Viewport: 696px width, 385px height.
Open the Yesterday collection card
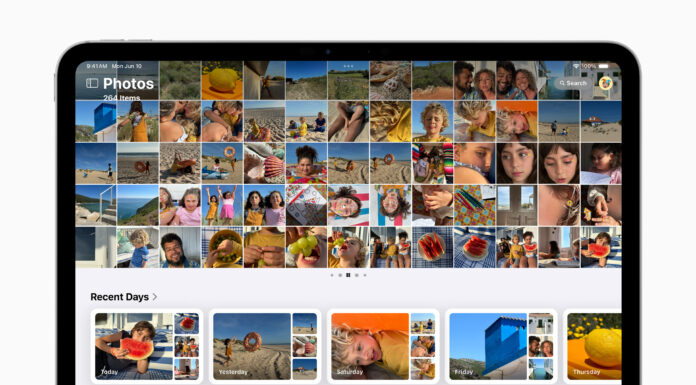265,346
